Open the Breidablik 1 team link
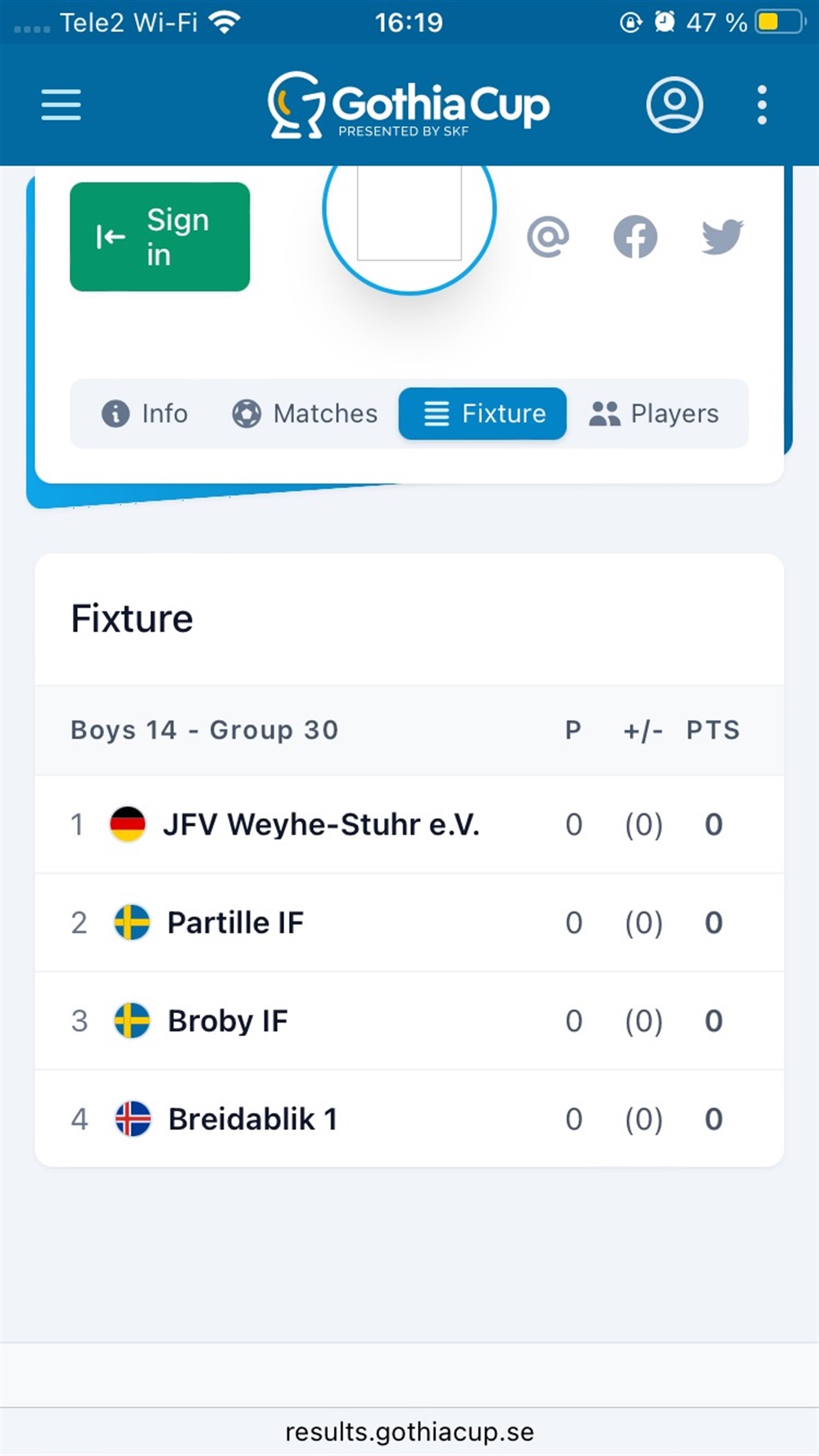The image size is (819, 1456). 252,1119
